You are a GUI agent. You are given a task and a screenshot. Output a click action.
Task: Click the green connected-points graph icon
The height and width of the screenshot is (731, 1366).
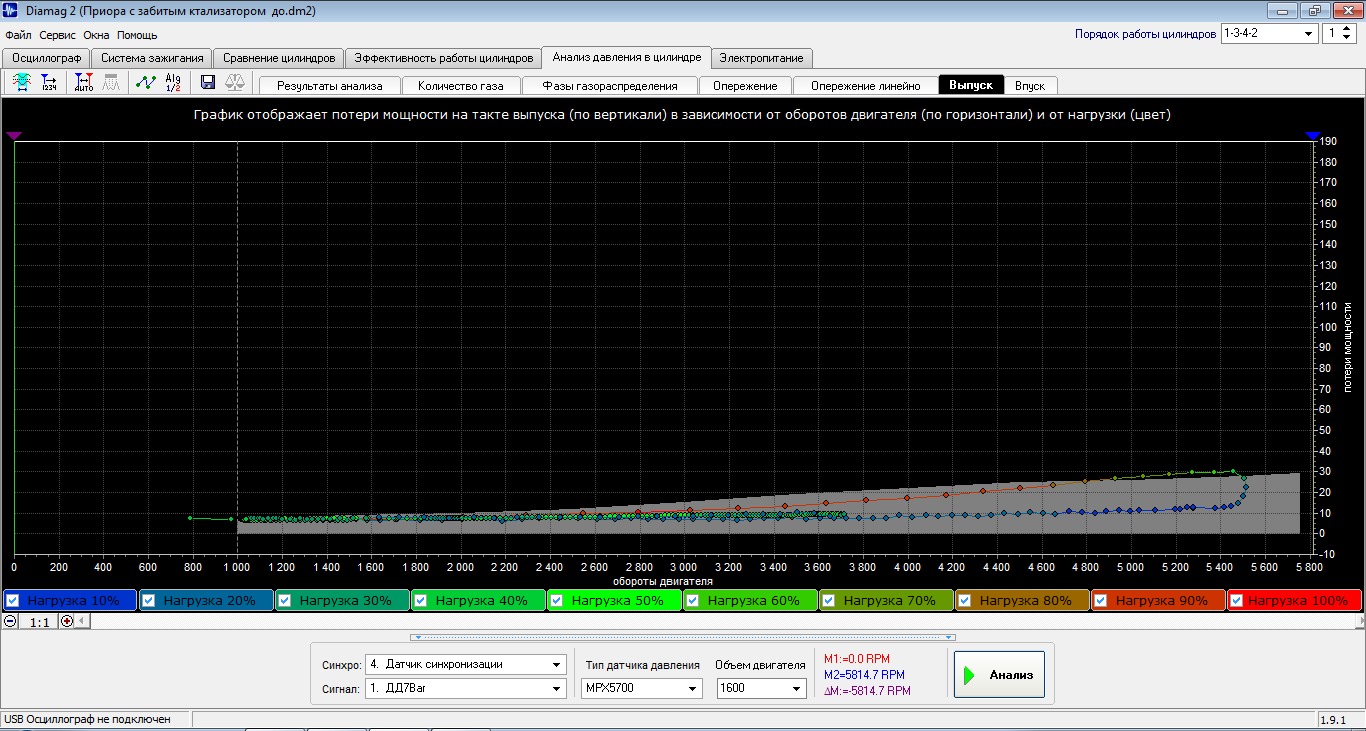click(x=146, y=83)
